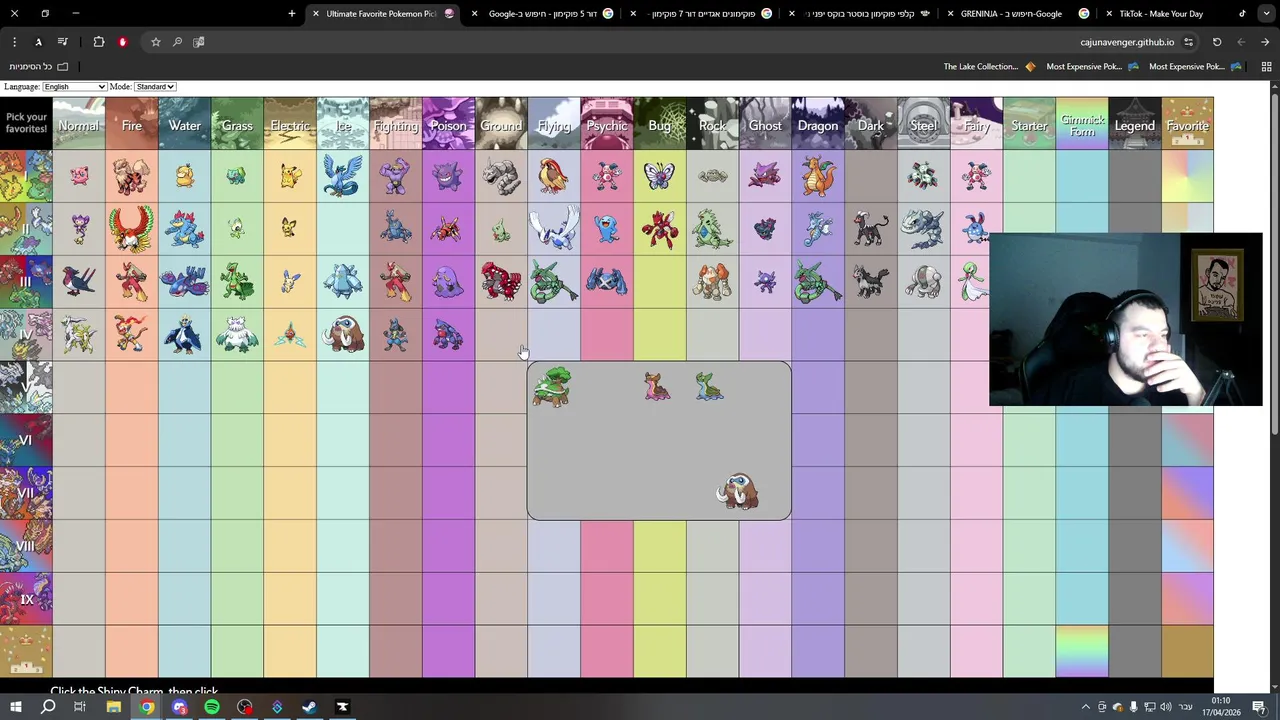The image size is (1280, 720).
Task: Open the taskbar notification center
Action: tap(1259, 707)
